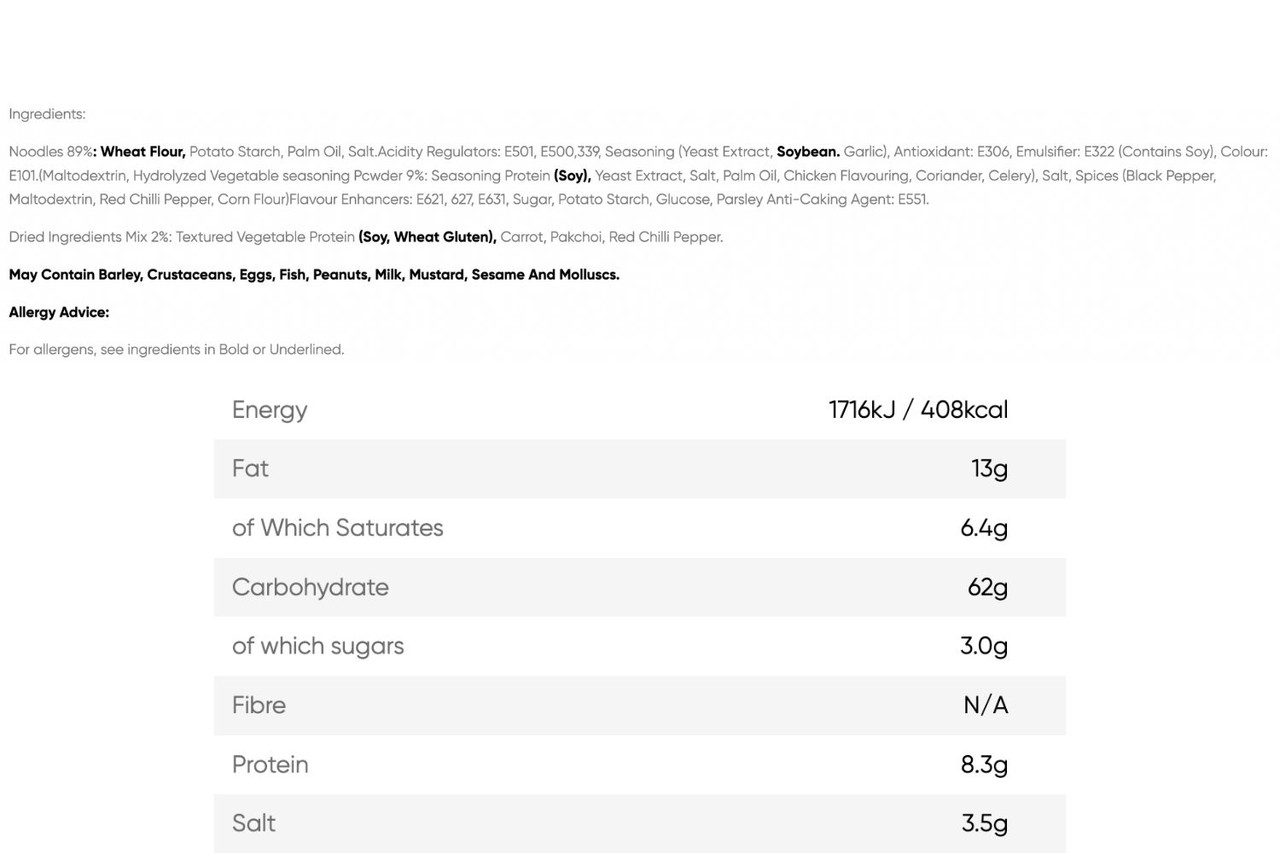Click the Dried Ingredients Mix 2% text
Image resolution: width=1280 pixels, height=853 pixels.
tap(90, 237)
